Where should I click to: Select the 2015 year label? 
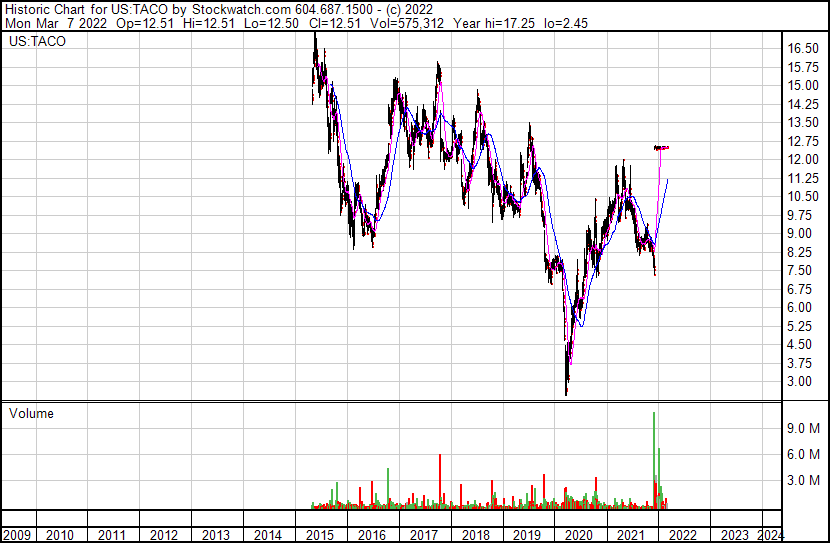[x=319, y=535]
